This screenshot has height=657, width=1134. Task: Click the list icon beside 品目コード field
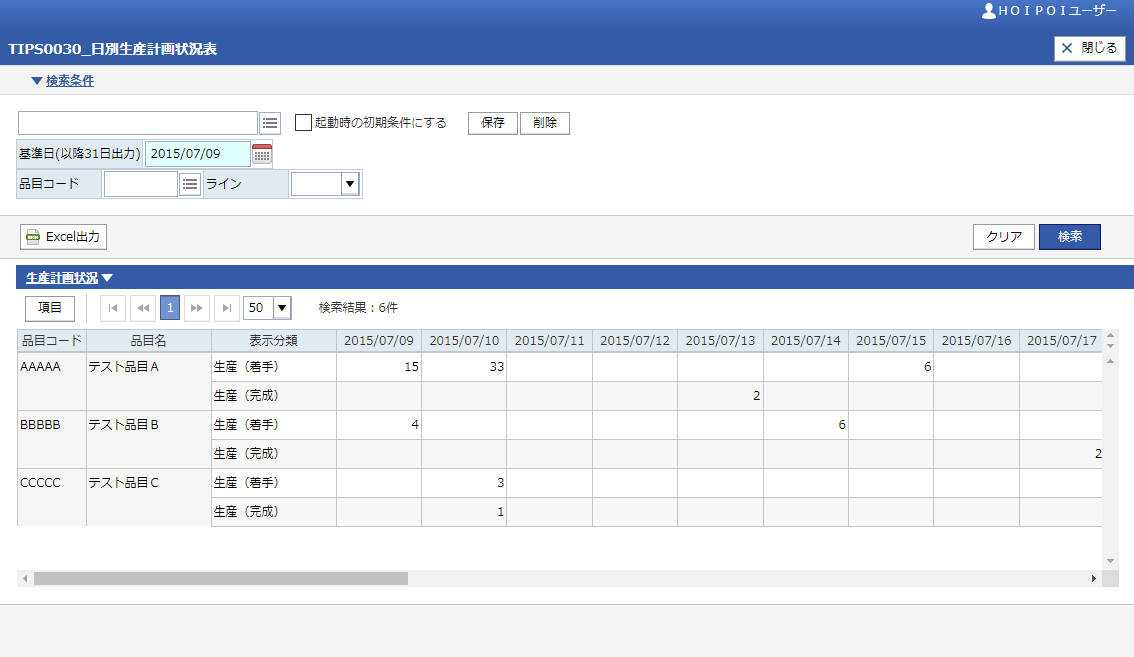coord(190,184)
